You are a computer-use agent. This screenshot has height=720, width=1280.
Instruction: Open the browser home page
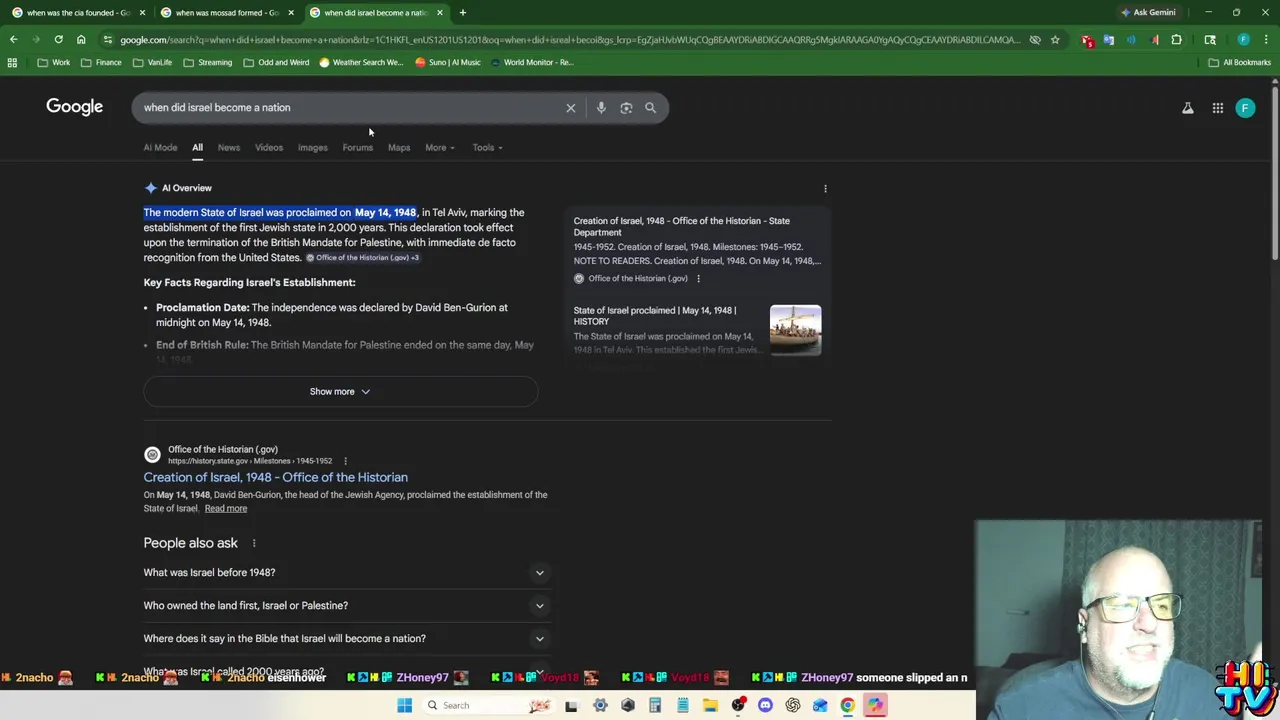[x=81, y=40]
